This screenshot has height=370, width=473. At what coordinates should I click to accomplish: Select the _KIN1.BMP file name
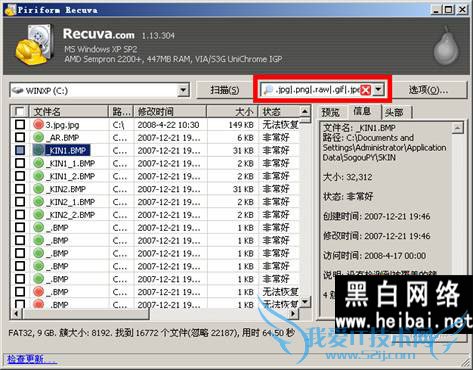coord(68,150)
